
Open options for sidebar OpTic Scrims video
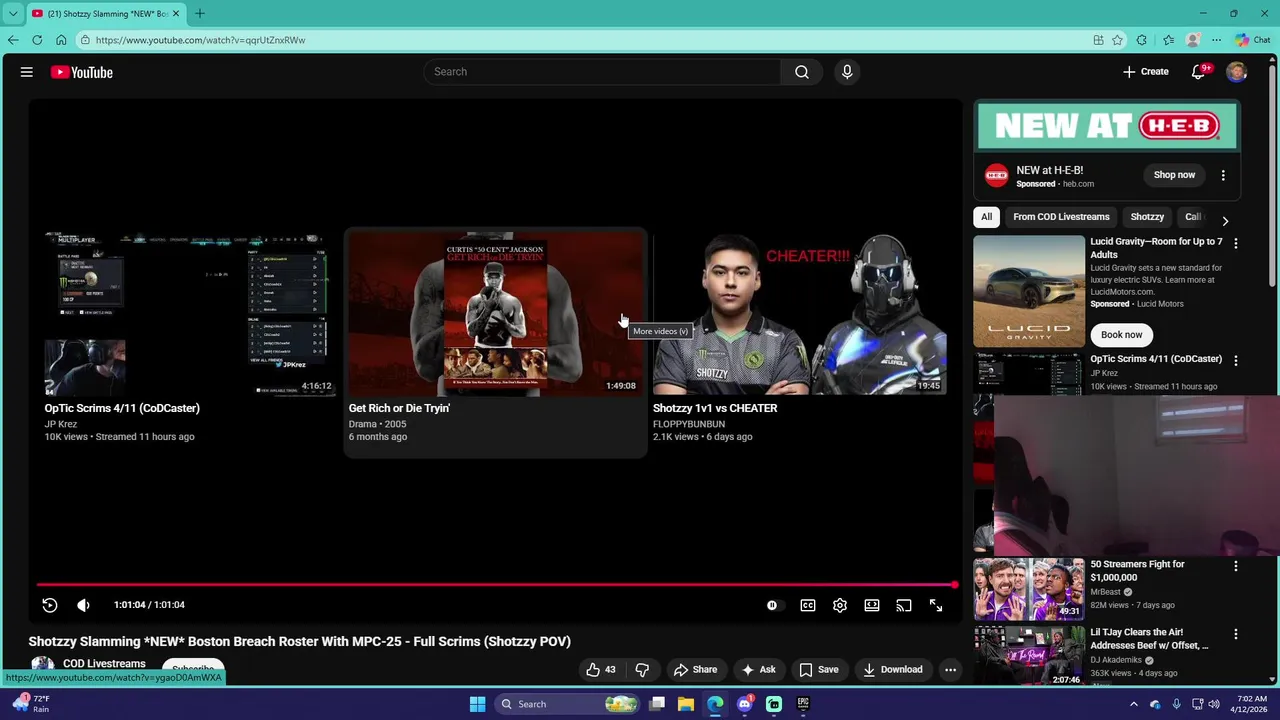point(1236,360)
